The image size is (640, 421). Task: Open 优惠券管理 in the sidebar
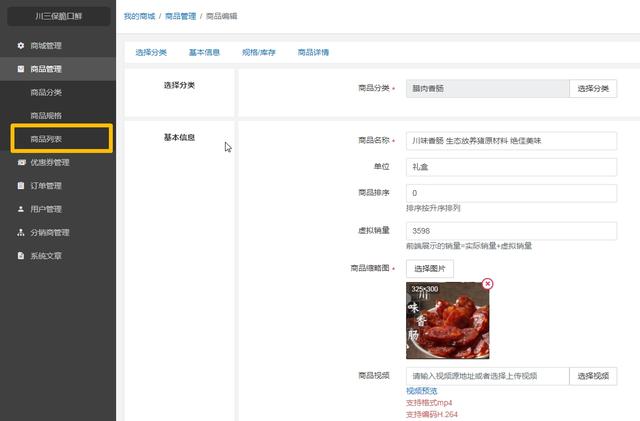pos(58,162)
